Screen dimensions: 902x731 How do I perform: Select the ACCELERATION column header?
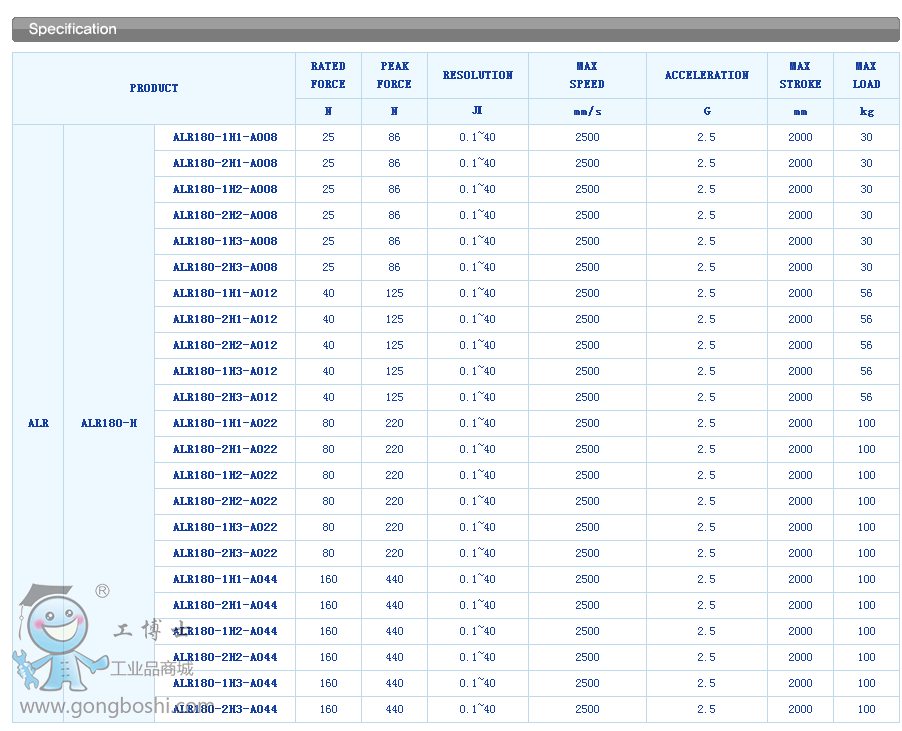(x=706, y=75)
